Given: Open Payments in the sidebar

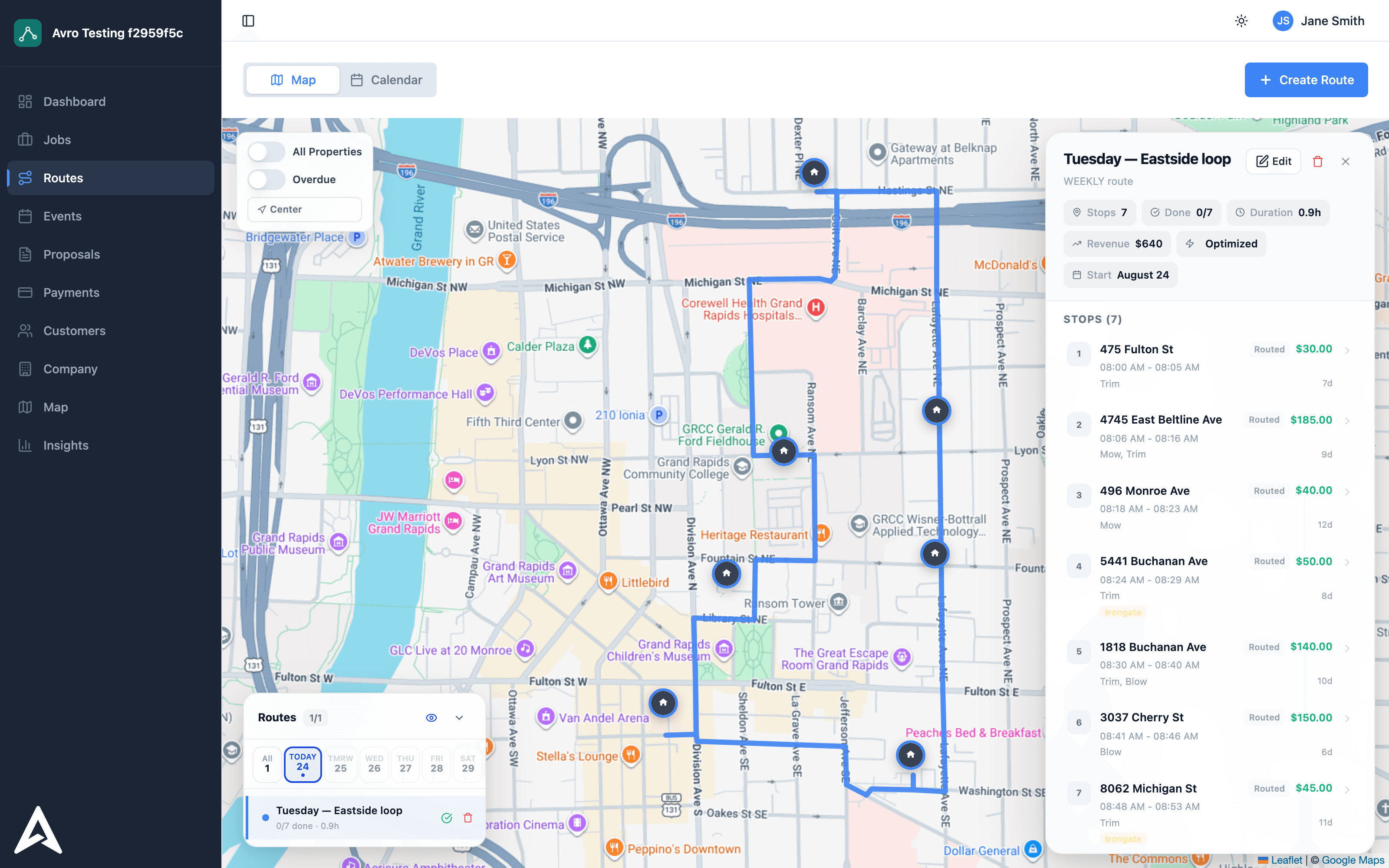Looking at the screenshot, I should [x=110, y=293].
